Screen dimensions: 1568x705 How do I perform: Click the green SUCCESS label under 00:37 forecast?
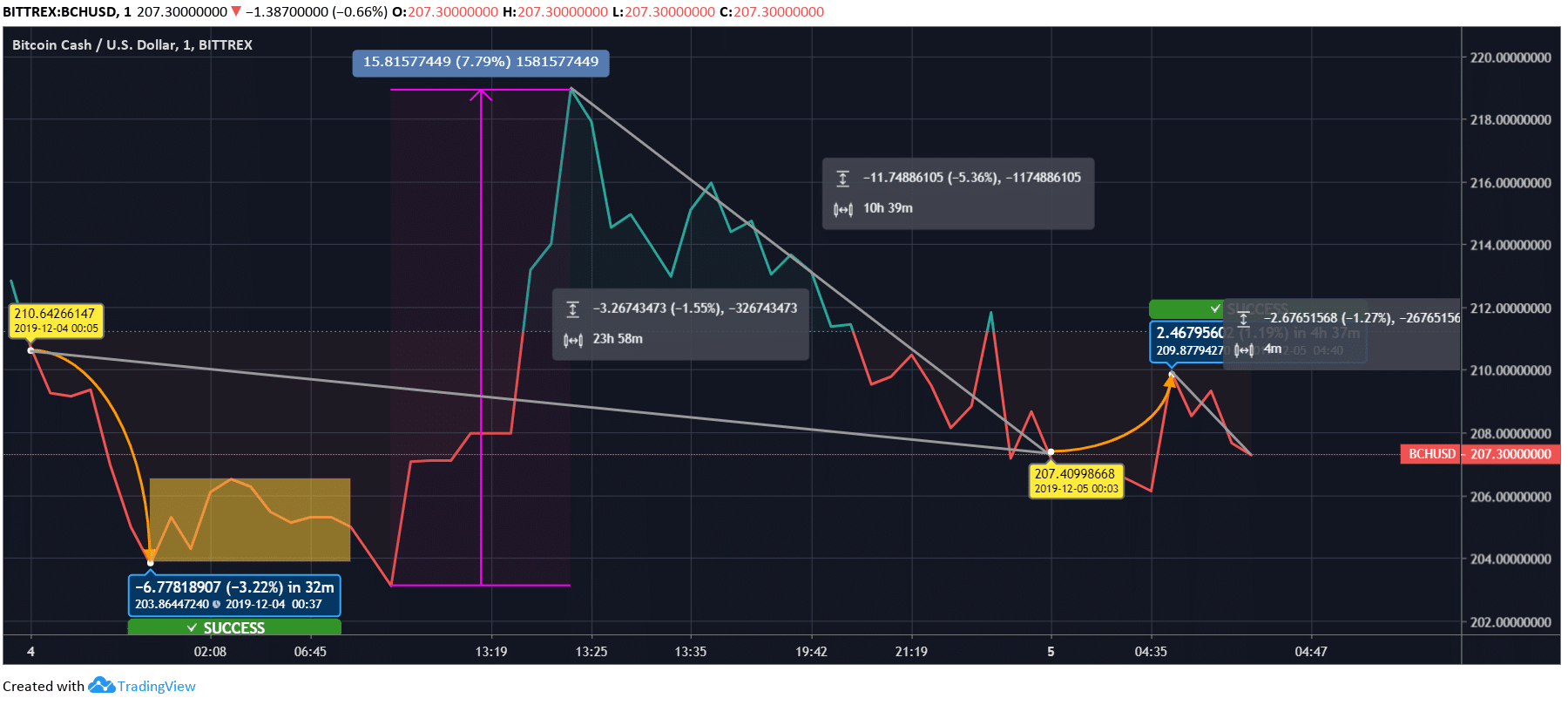tap(234, 627)
